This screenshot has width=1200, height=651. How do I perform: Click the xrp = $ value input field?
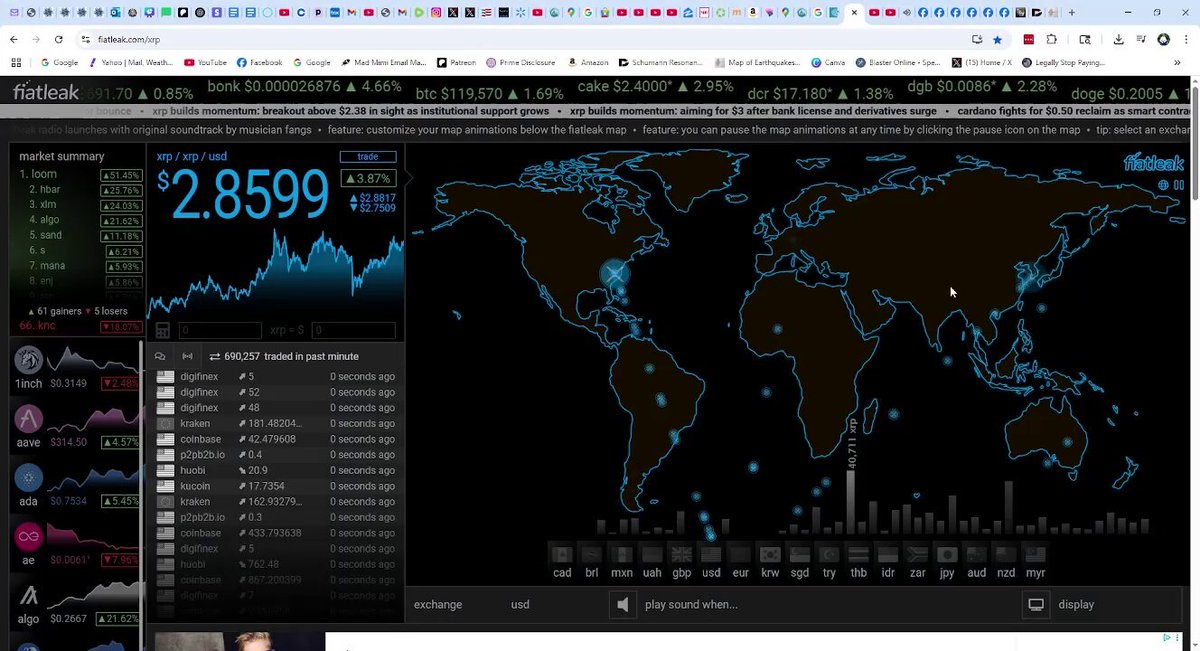353,331
